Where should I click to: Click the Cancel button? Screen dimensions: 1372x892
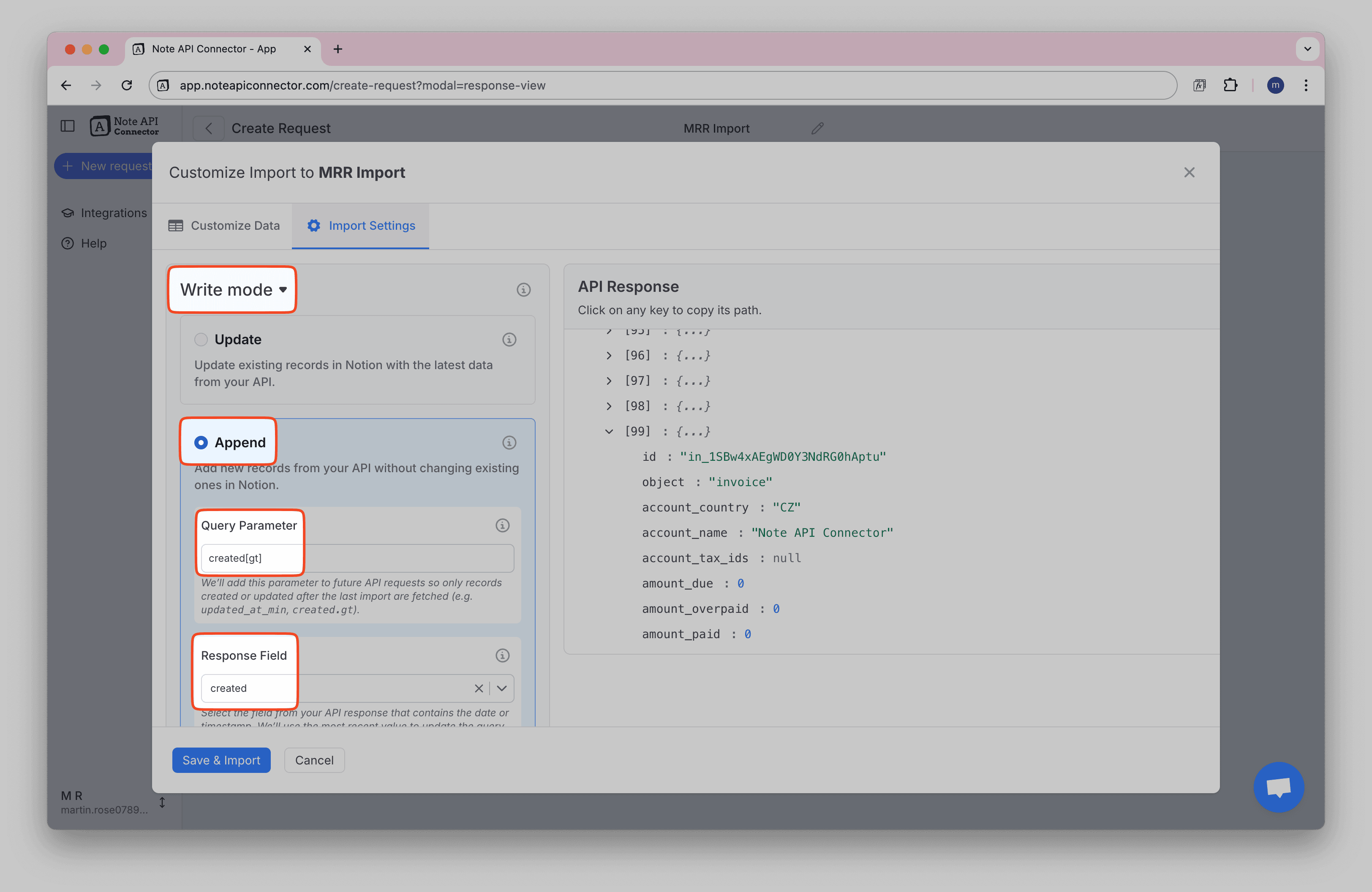click(314, 761)
